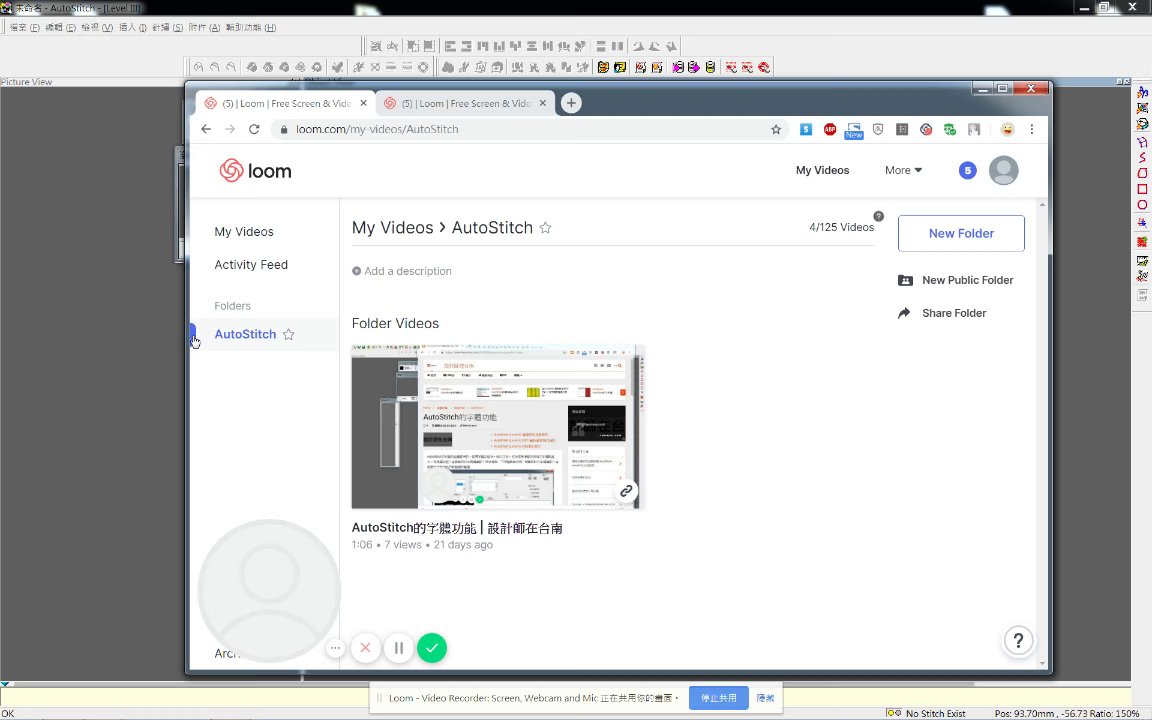Open My Videos in the top navigation
The width and height of the screenshot is (1152, 720).
pyautogui.click(x=822, y=170)
